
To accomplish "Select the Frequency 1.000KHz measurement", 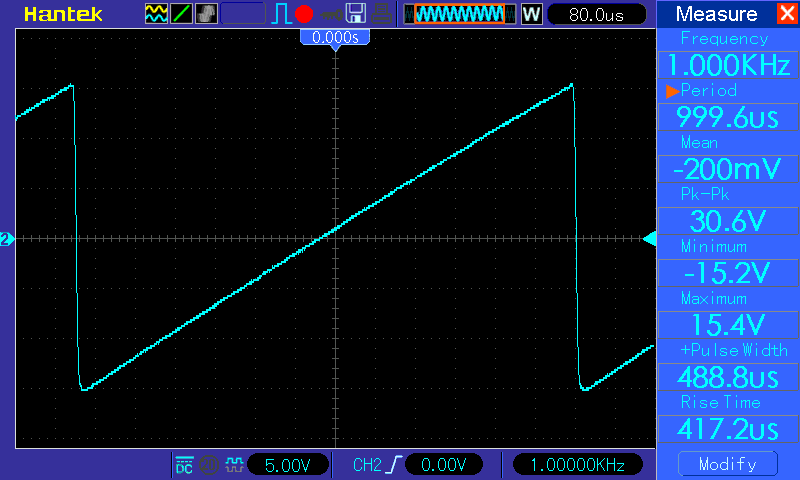I will (x=728, y=65).
